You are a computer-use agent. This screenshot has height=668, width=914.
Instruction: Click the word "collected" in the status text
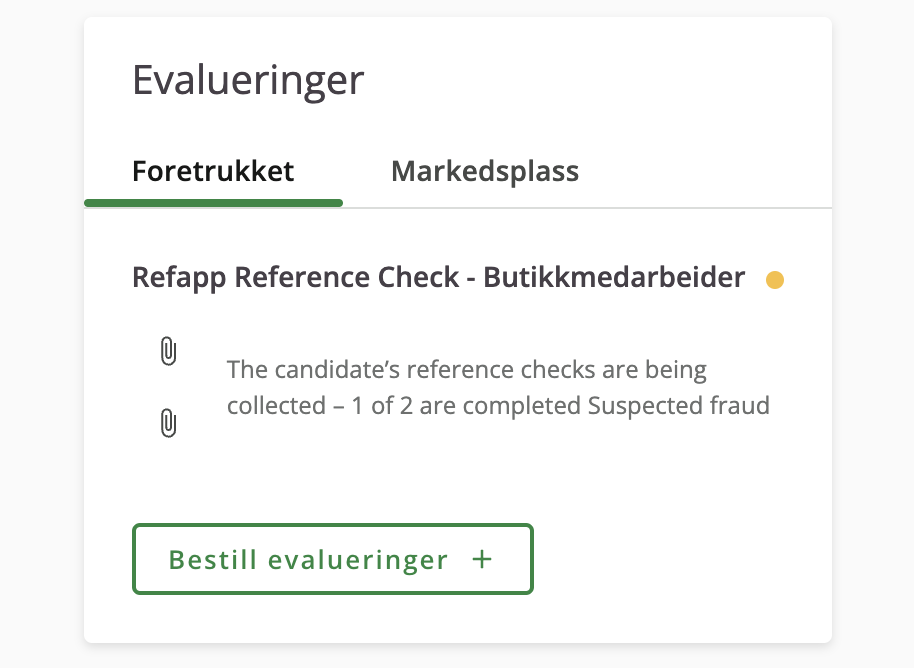pyautogui.click(x=276, y=406)
